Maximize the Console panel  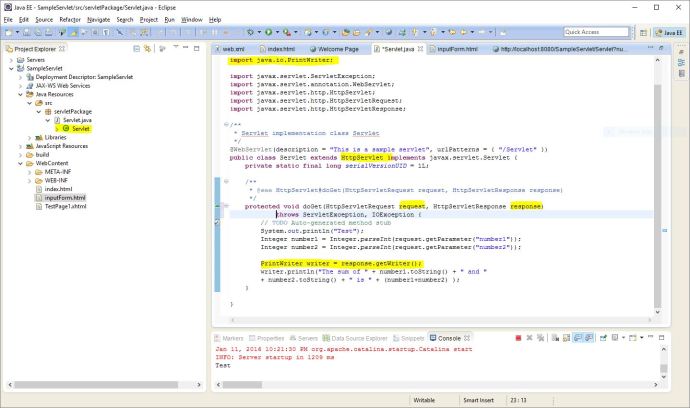point(661,338)
